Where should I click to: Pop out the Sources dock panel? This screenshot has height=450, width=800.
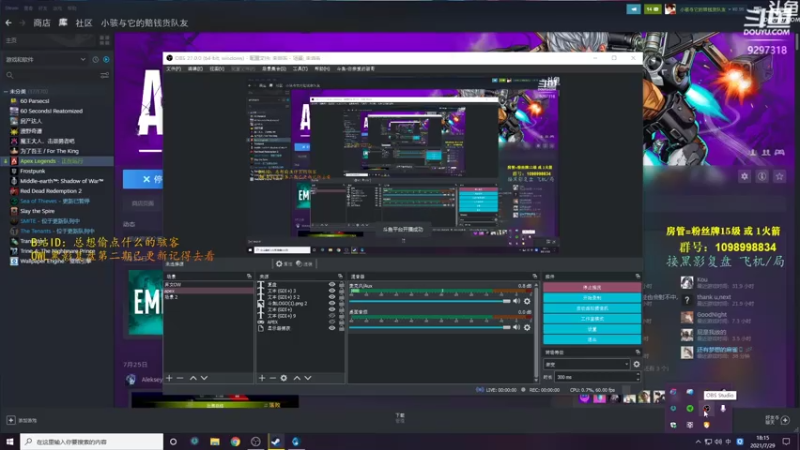point(340,276)
